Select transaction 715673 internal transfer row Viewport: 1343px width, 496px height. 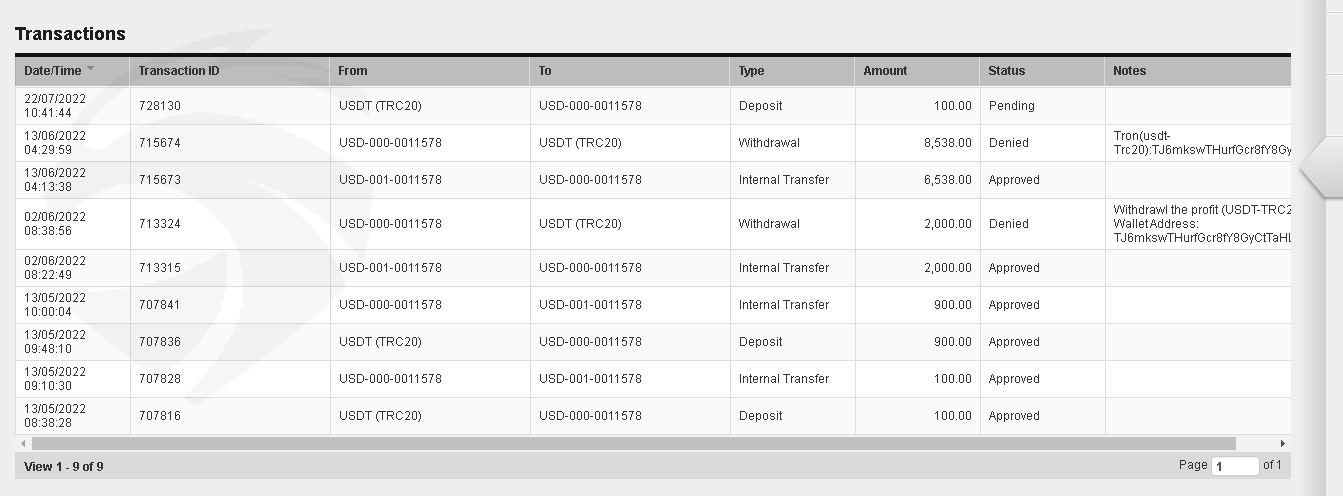tap(653, 180)
